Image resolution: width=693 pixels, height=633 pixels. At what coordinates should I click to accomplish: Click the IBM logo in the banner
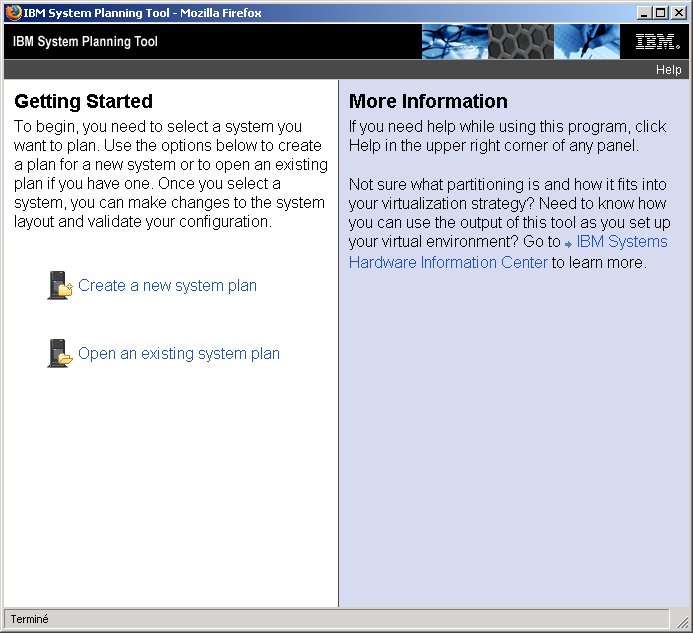coord(657,42)
